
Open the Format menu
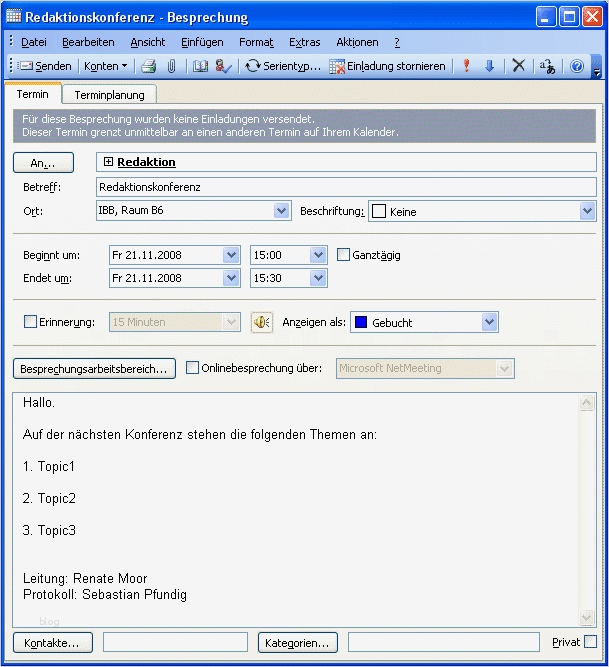(256, 42)
